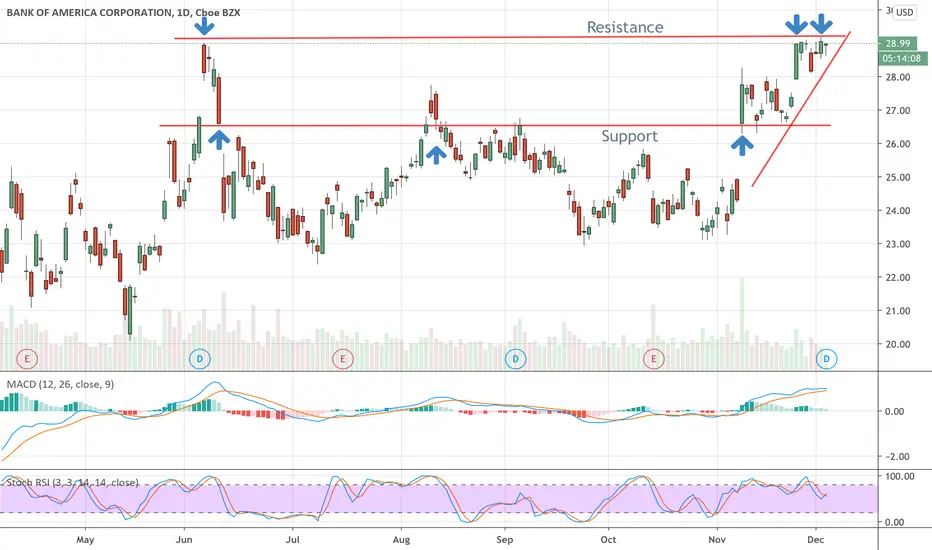Open the dividend D marker in early September
The image size is (932, 550).
(x=515, y=359)
